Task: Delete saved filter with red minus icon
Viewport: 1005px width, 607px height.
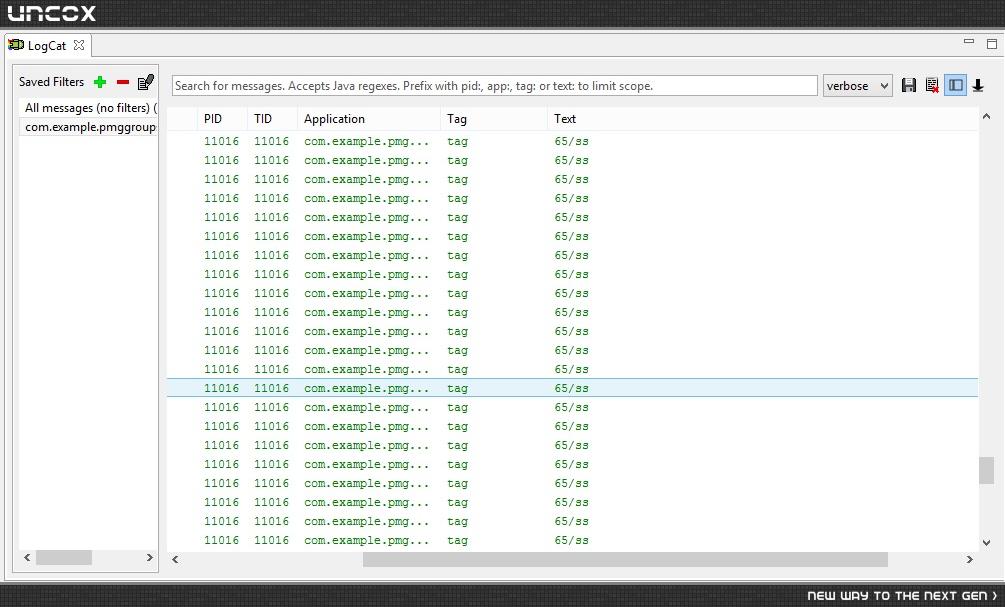Action: tap(123, 82)
